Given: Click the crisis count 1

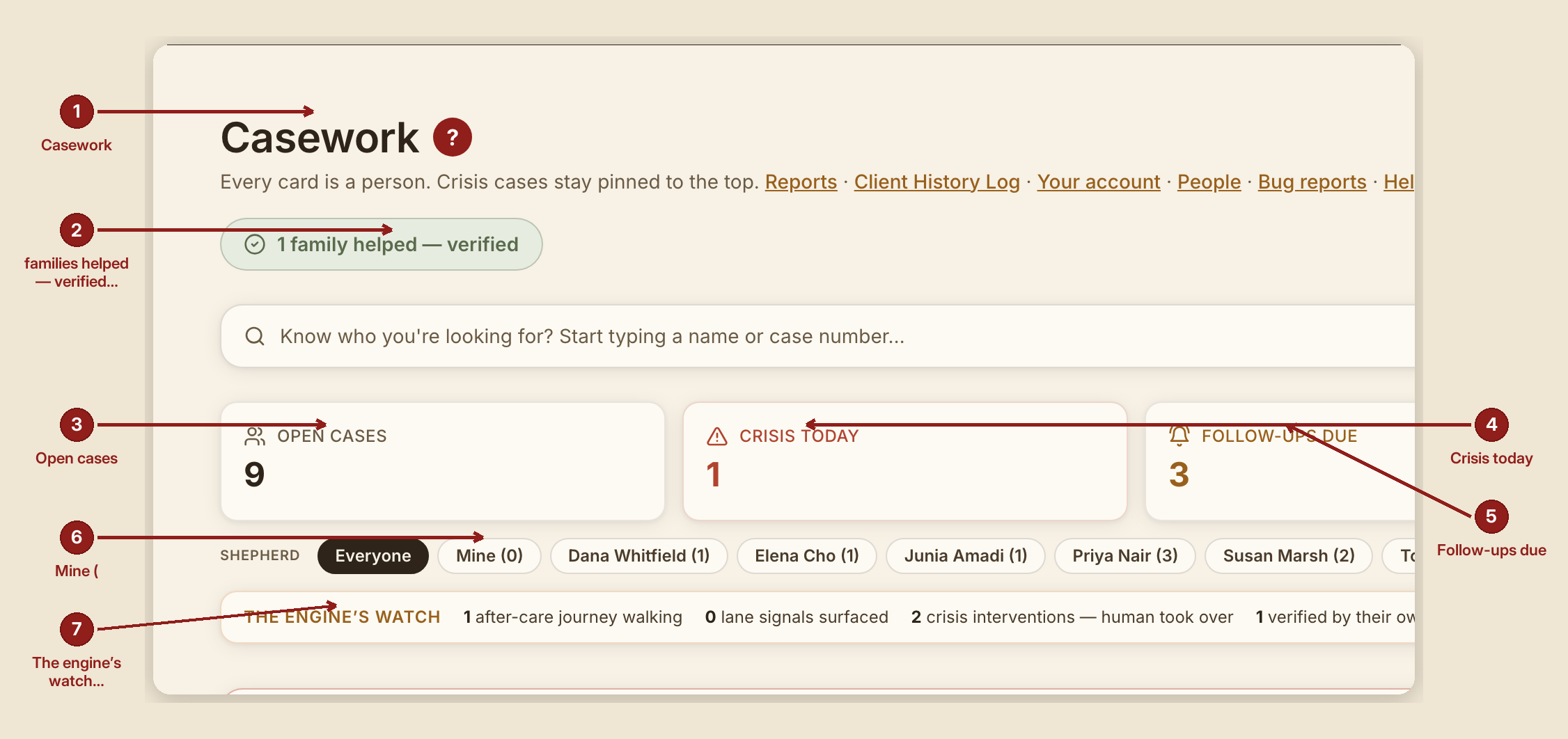Looking at the screenshot, I should coord(714,475).
